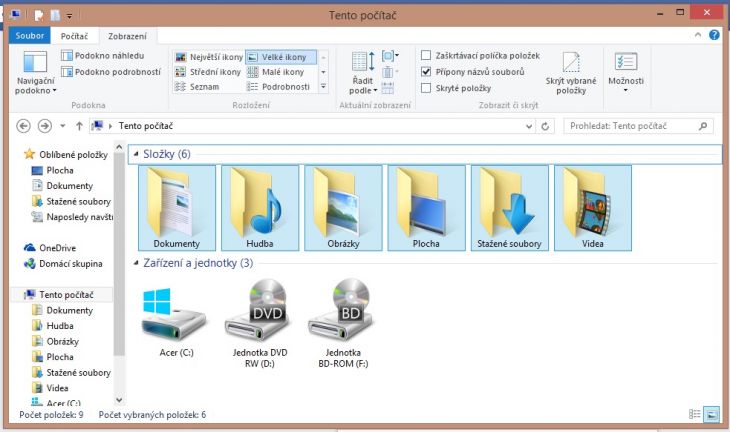Click New folder icon in title bar
This screenshot has height=432, width=730.
coord(55,15)
